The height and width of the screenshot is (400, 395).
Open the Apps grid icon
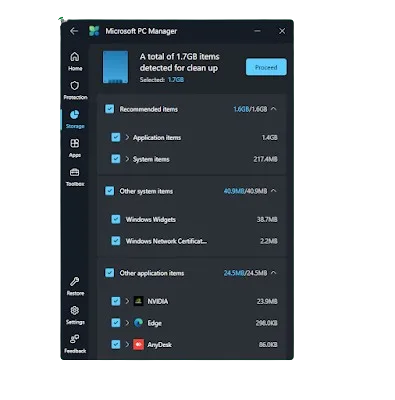pyautogui.click(x=75, y=143)
